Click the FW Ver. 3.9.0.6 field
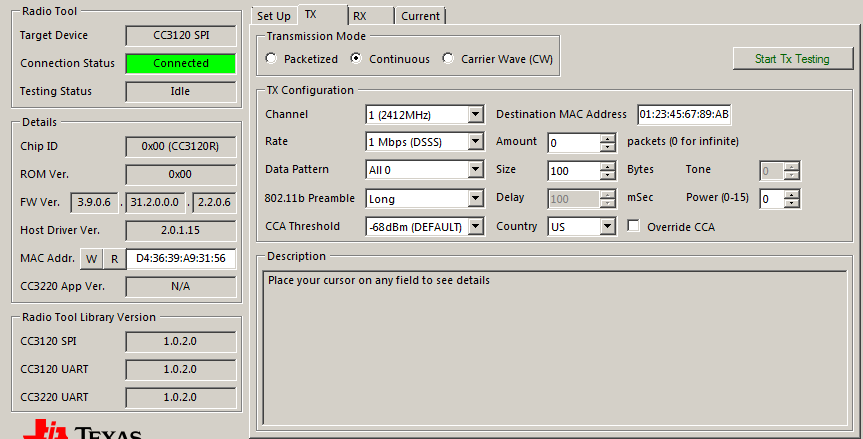 click(x=94, y=202)
